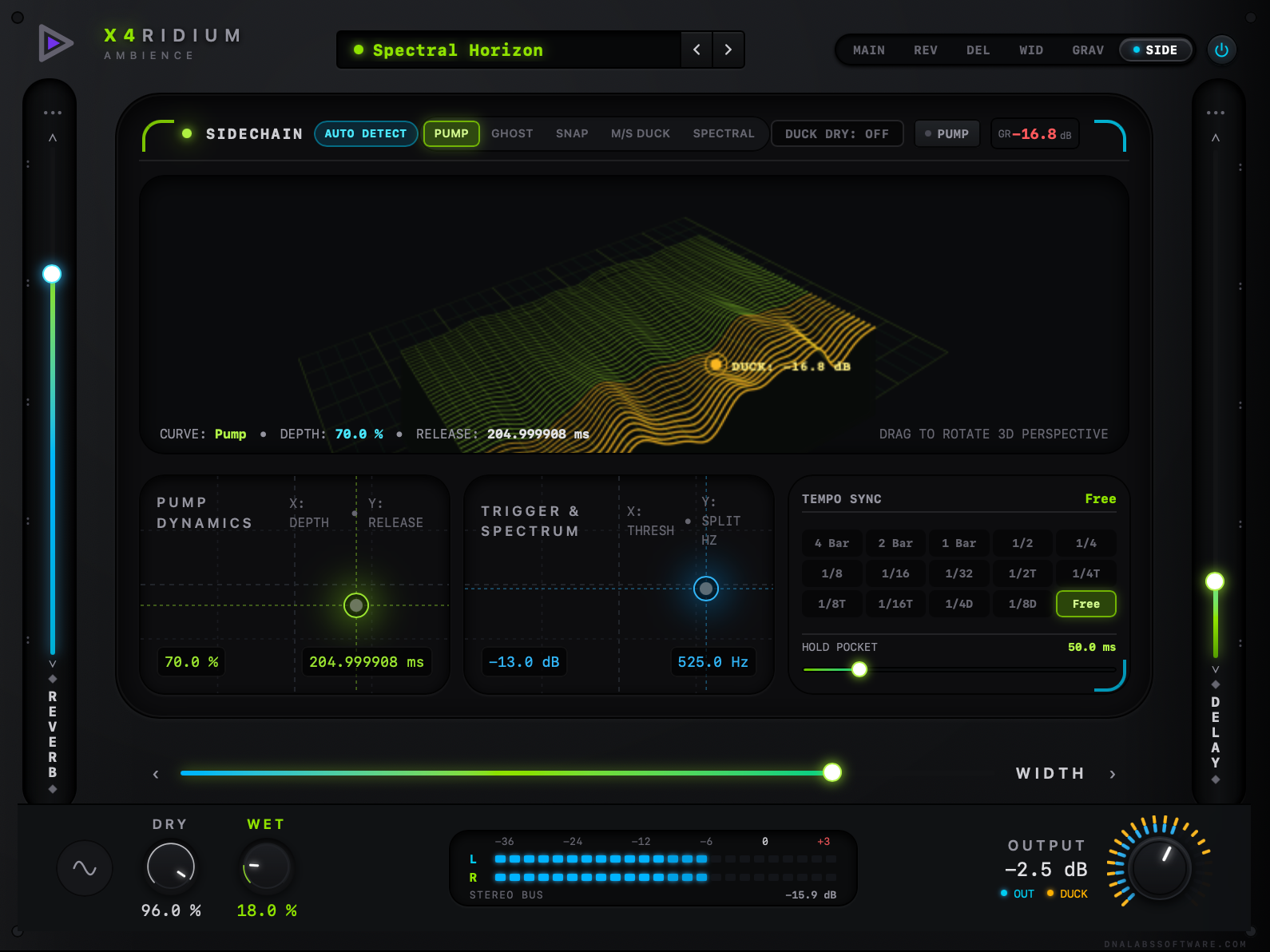Image resolution: width=1270 pixels, height=952 pixels.
Task: Choose the 1/4 tempo sync division
Action: point(1086,543)
